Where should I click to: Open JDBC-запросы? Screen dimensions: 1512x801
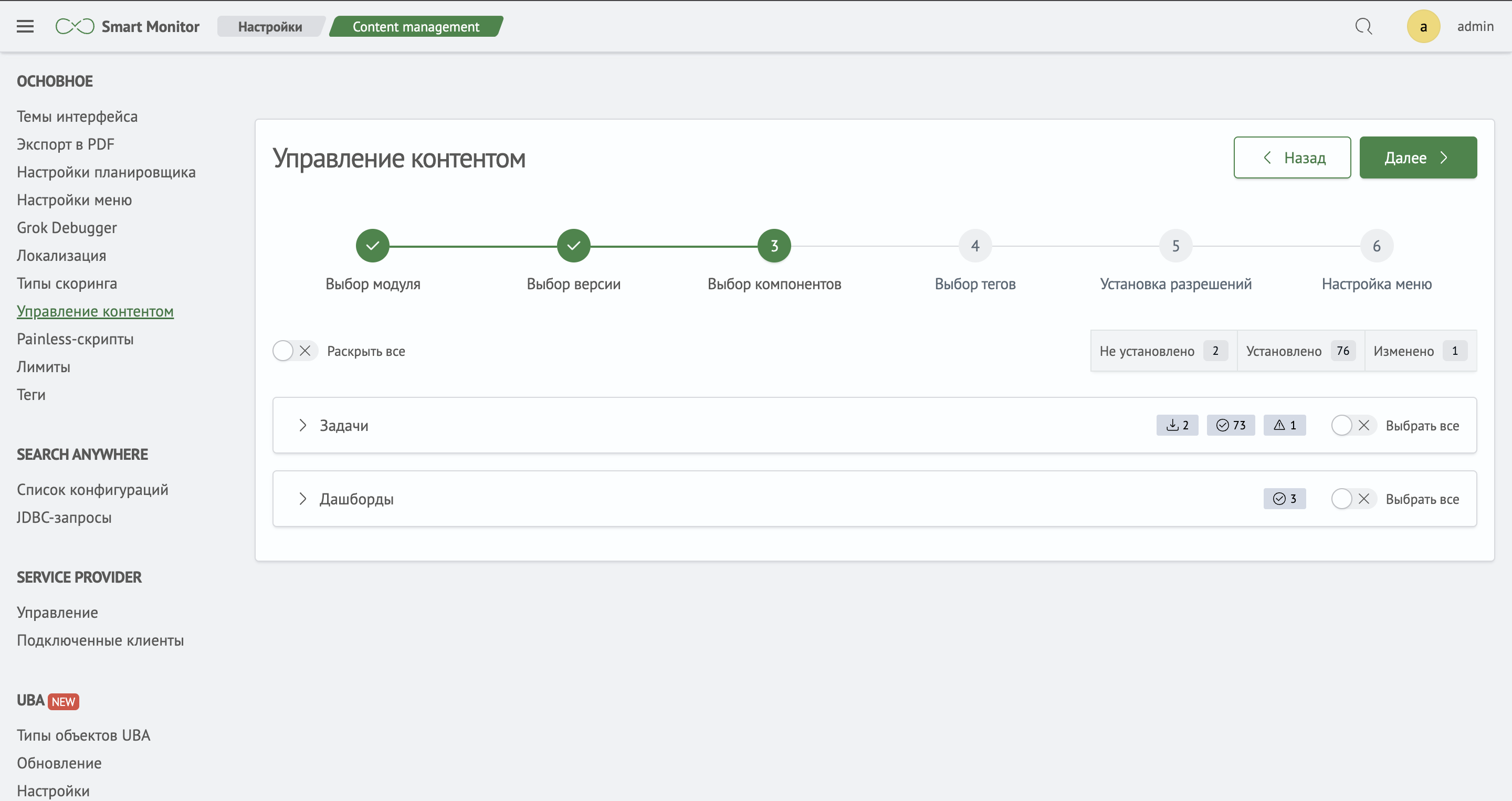pyautogui.click(x=64, y=518)
